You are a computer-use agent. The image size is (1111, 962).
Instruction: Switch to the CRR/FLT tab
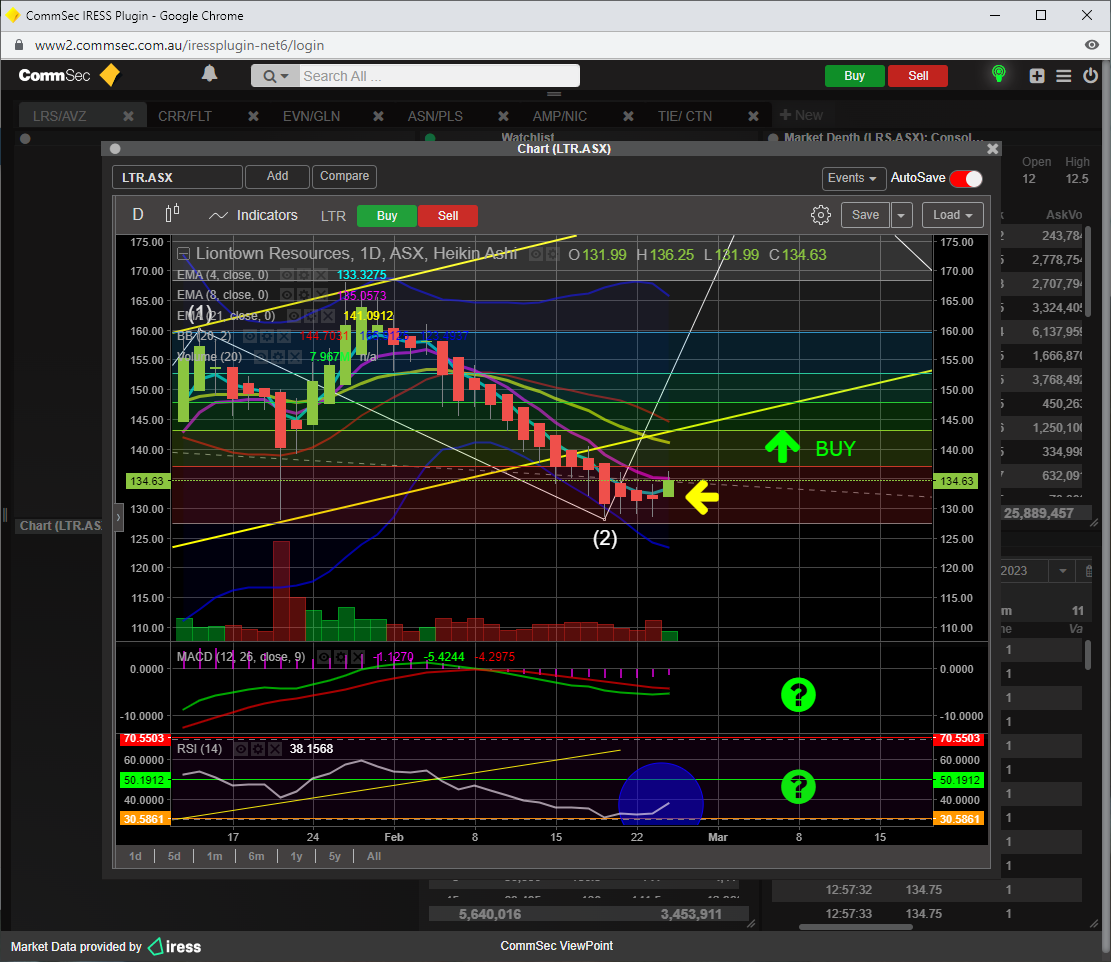[185, 116]
